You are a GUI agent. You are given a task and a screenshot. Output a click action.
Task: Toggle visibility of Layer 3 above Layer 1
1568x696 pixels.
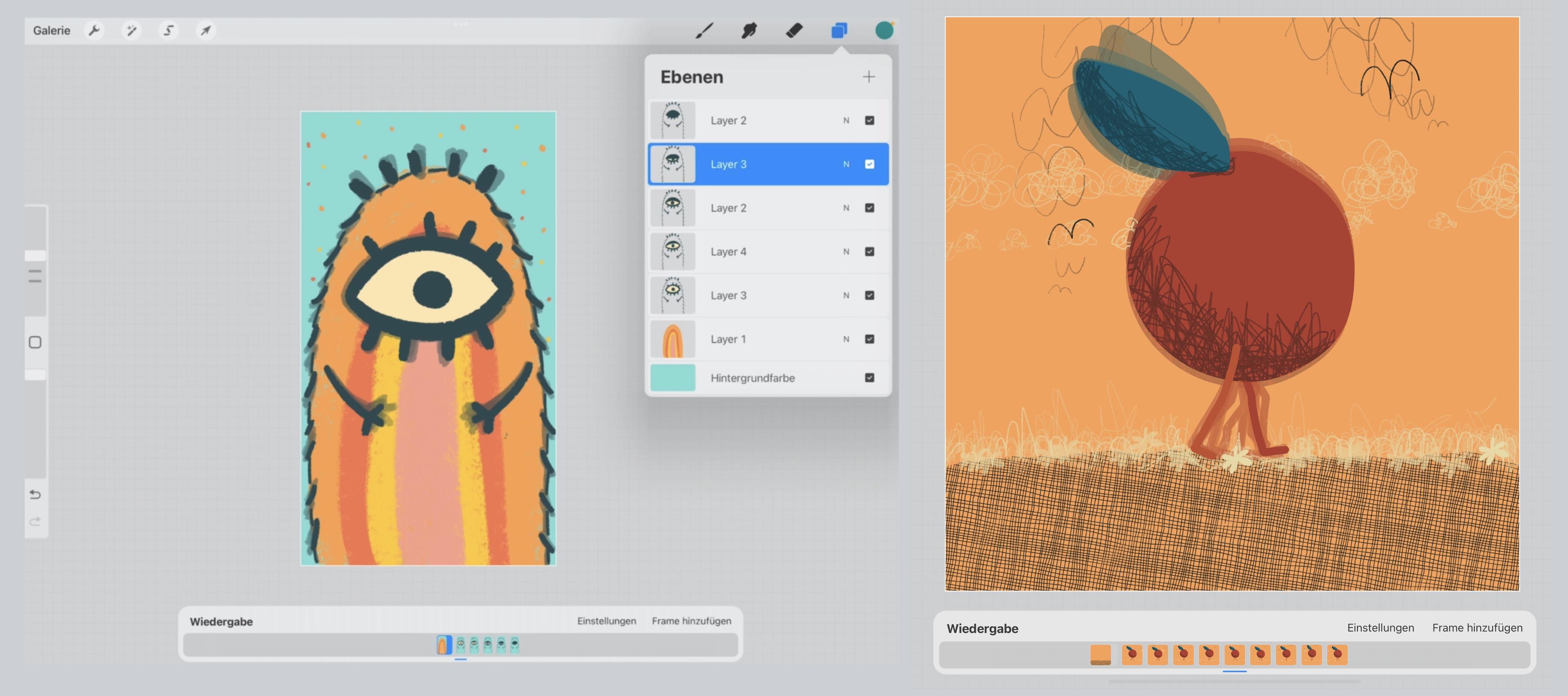(870, 296)
